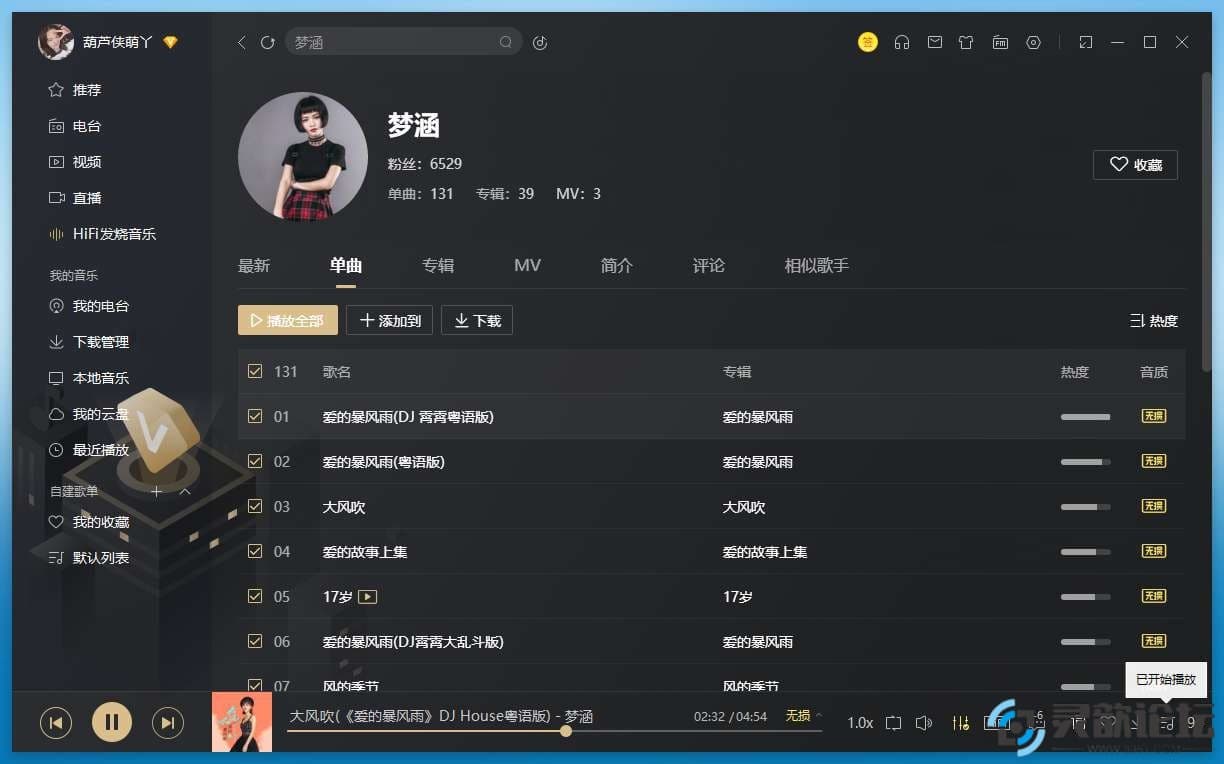The height and width of the screenshot is (764, 1224).
Task: Mute with the volume speaker icon
Action: [924, 722]
